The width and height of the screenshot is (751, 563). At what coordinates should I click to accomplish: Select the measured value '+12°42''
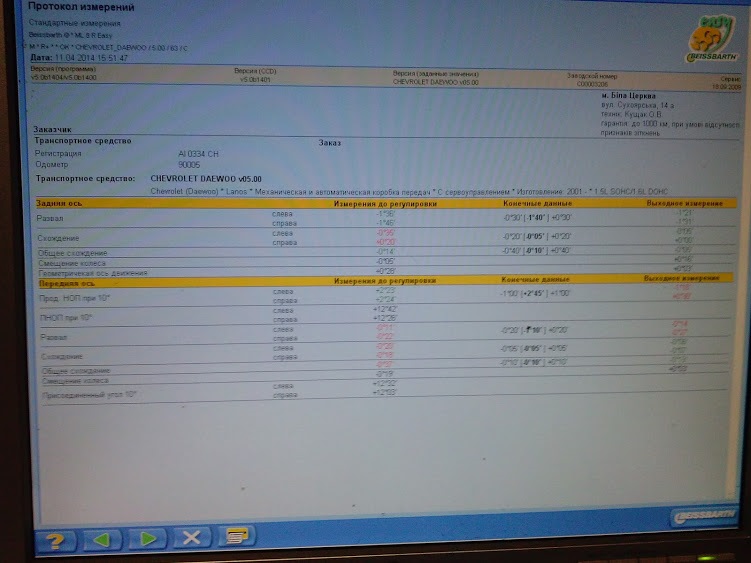point(385,309)
